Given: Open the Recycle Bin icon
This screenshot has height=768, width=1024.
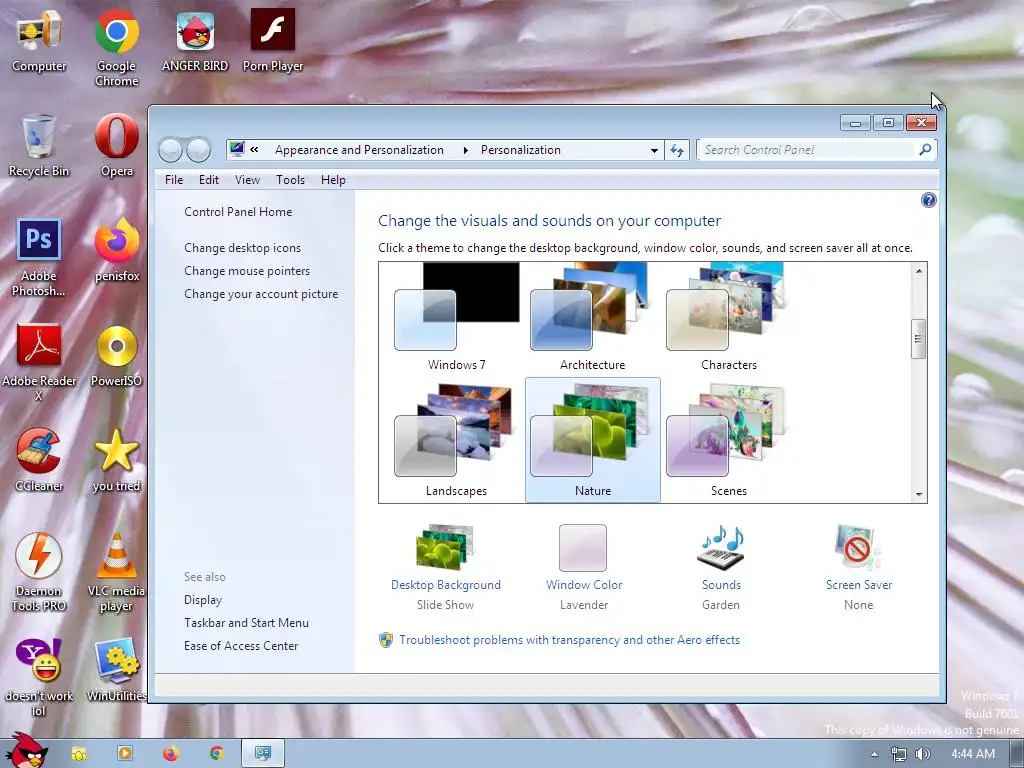Looking at the screenshot, I should pyautogui.click(x=39, y=146).
